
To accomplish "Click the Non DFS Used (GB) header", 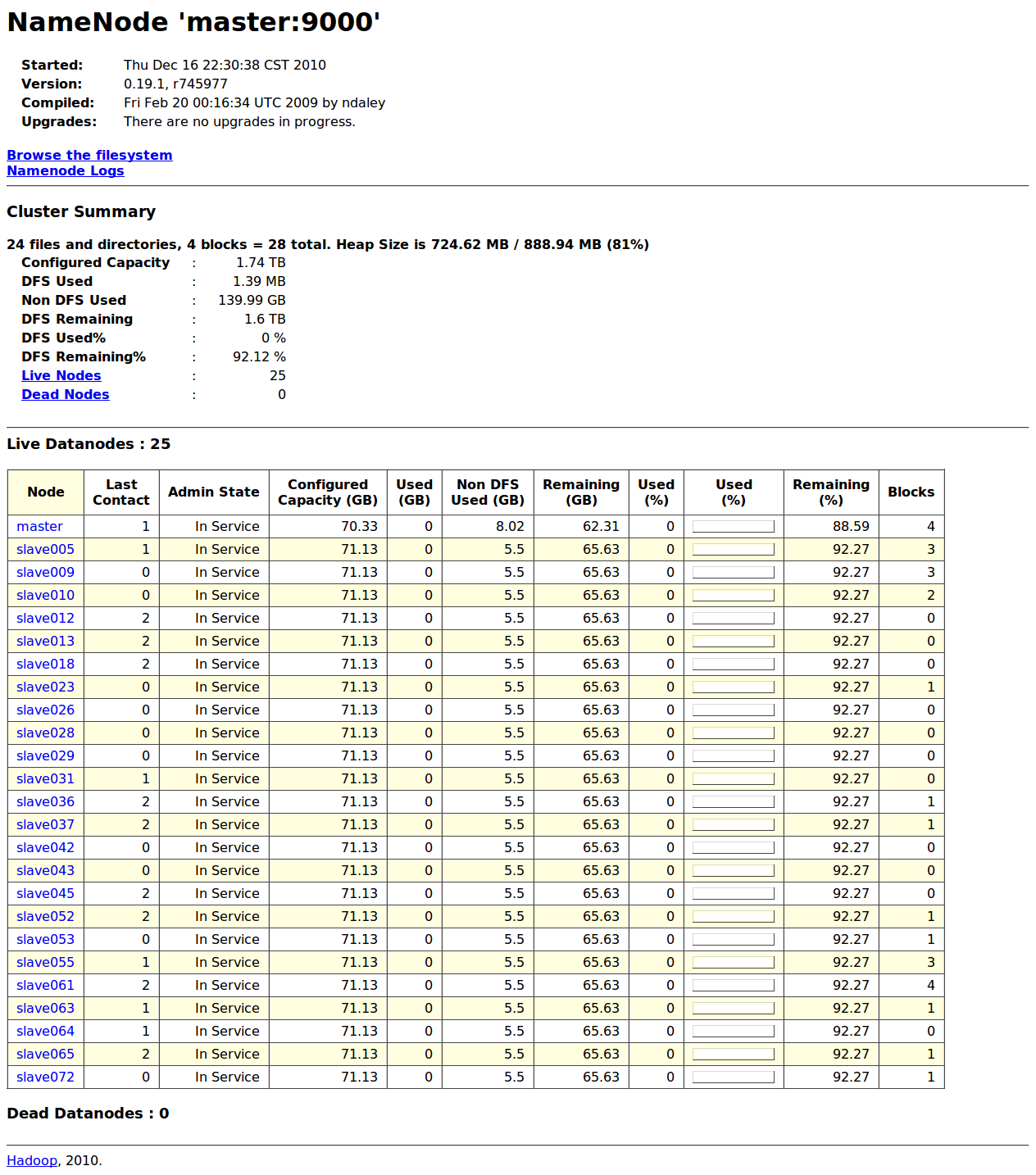I will (488, 492).
